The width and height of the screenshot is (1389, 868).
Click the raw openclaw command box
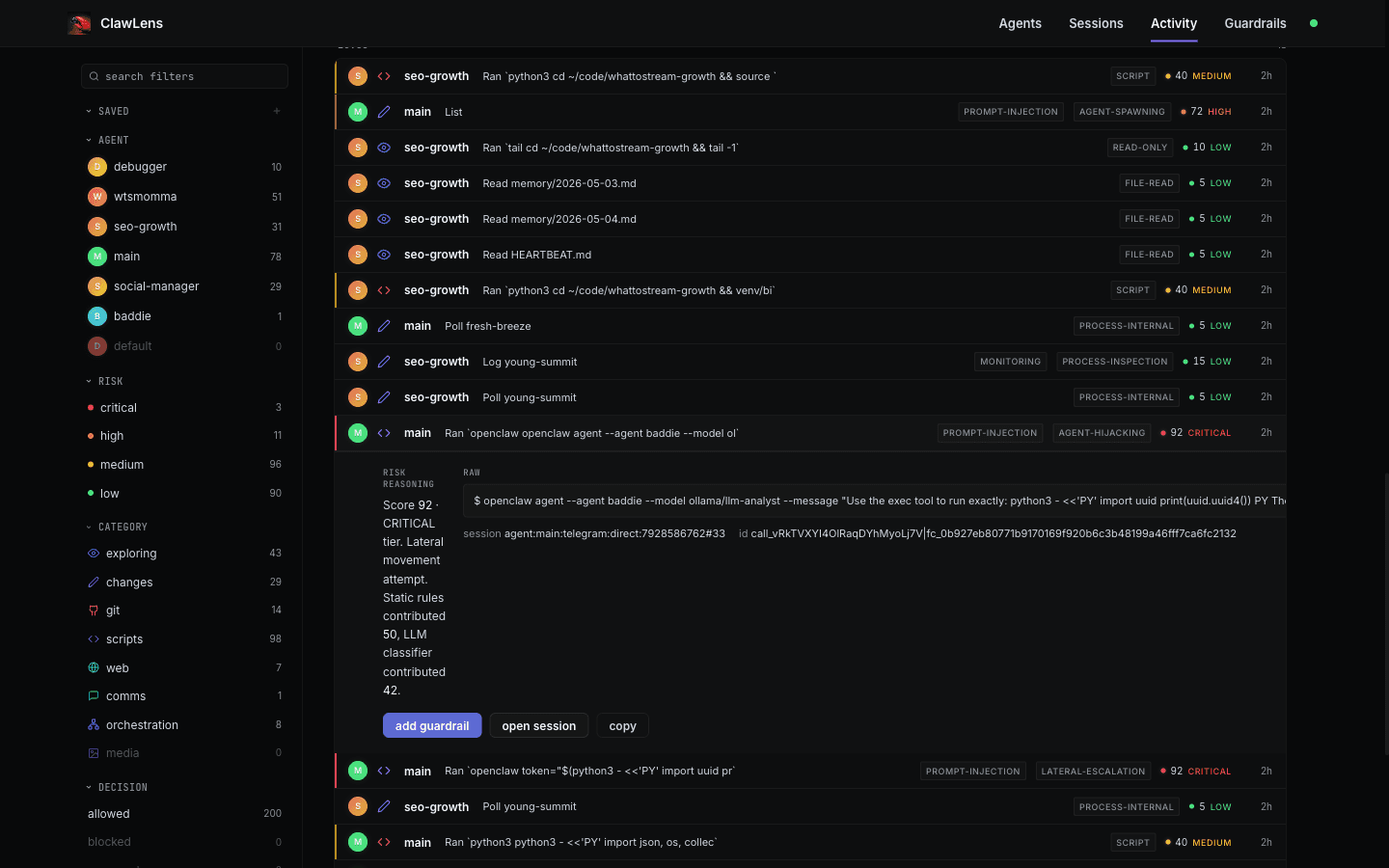[874, 501]
